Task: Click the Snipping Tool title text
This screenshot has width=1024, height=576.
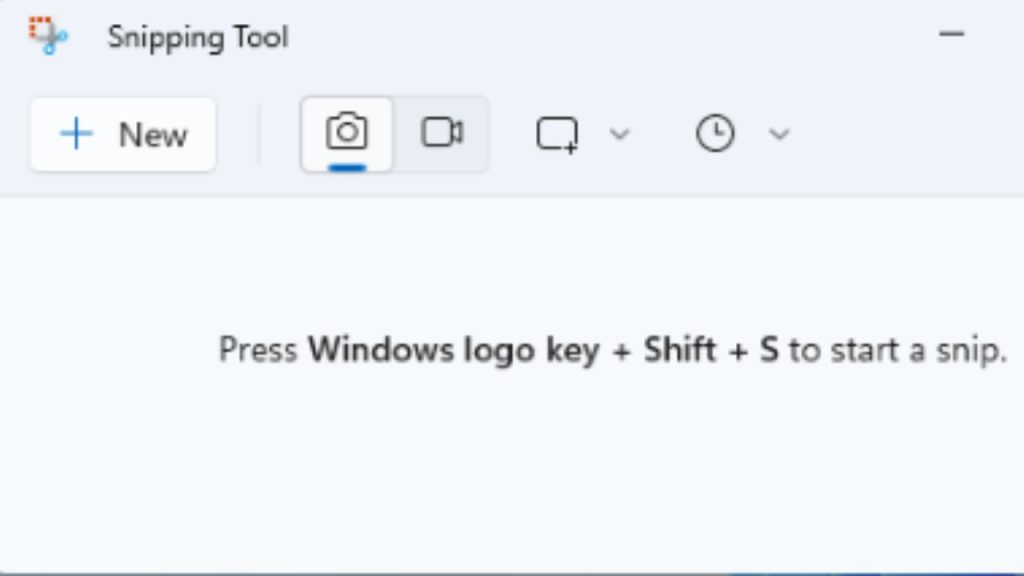Action: pos(198,37)
